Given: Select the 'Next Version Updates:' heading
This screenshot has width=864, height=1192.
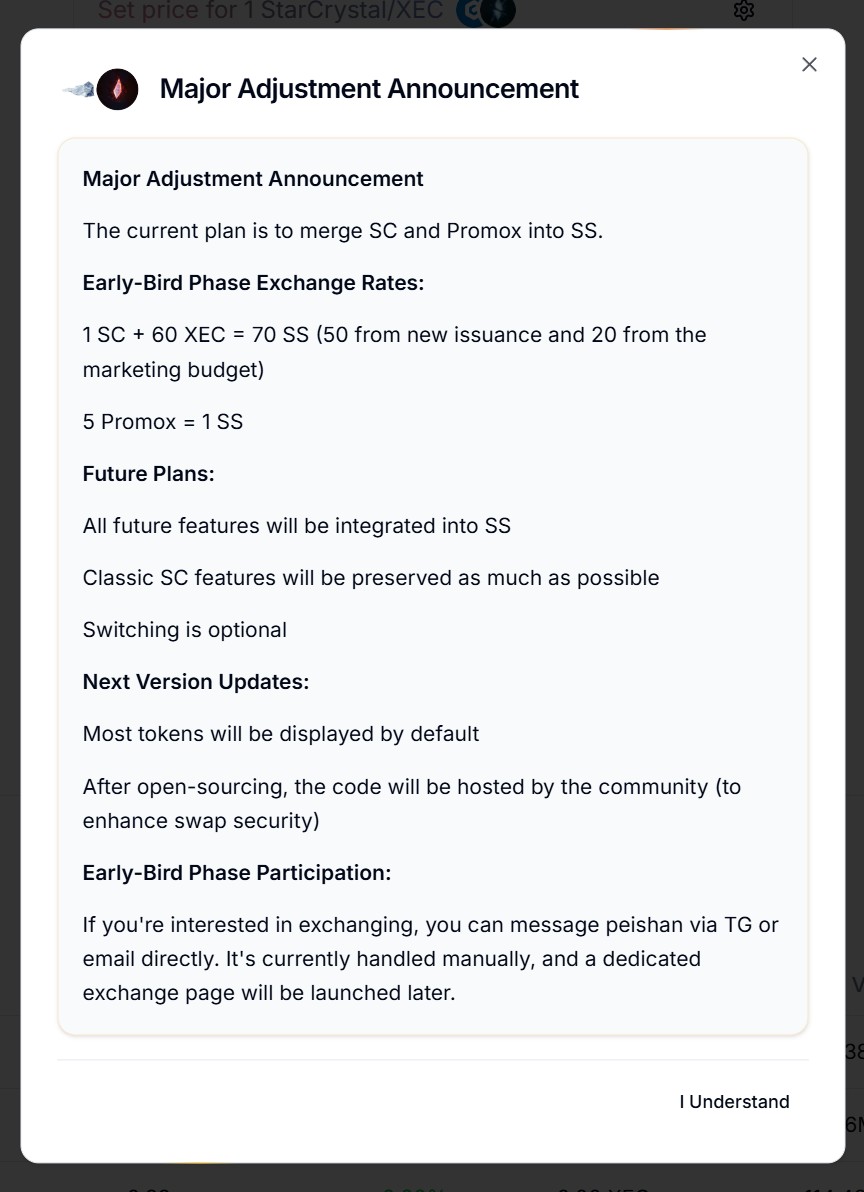Looking at the screenshot, I should pos(195,682).
